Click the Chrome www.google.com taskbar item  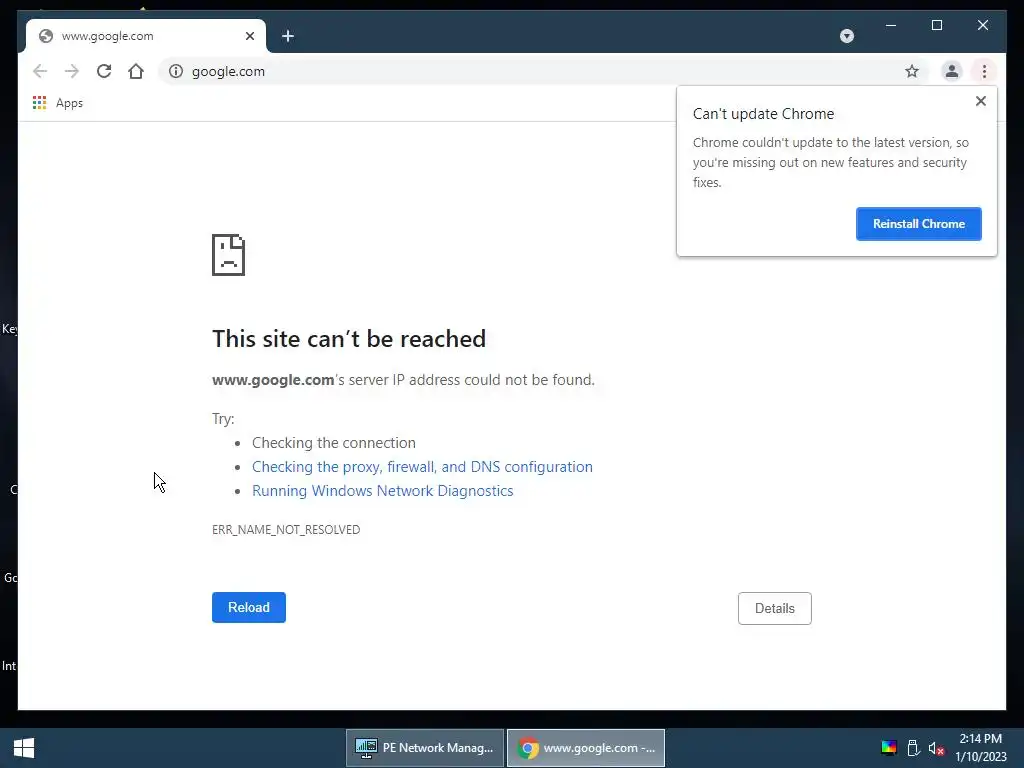(x=586, y=748)
